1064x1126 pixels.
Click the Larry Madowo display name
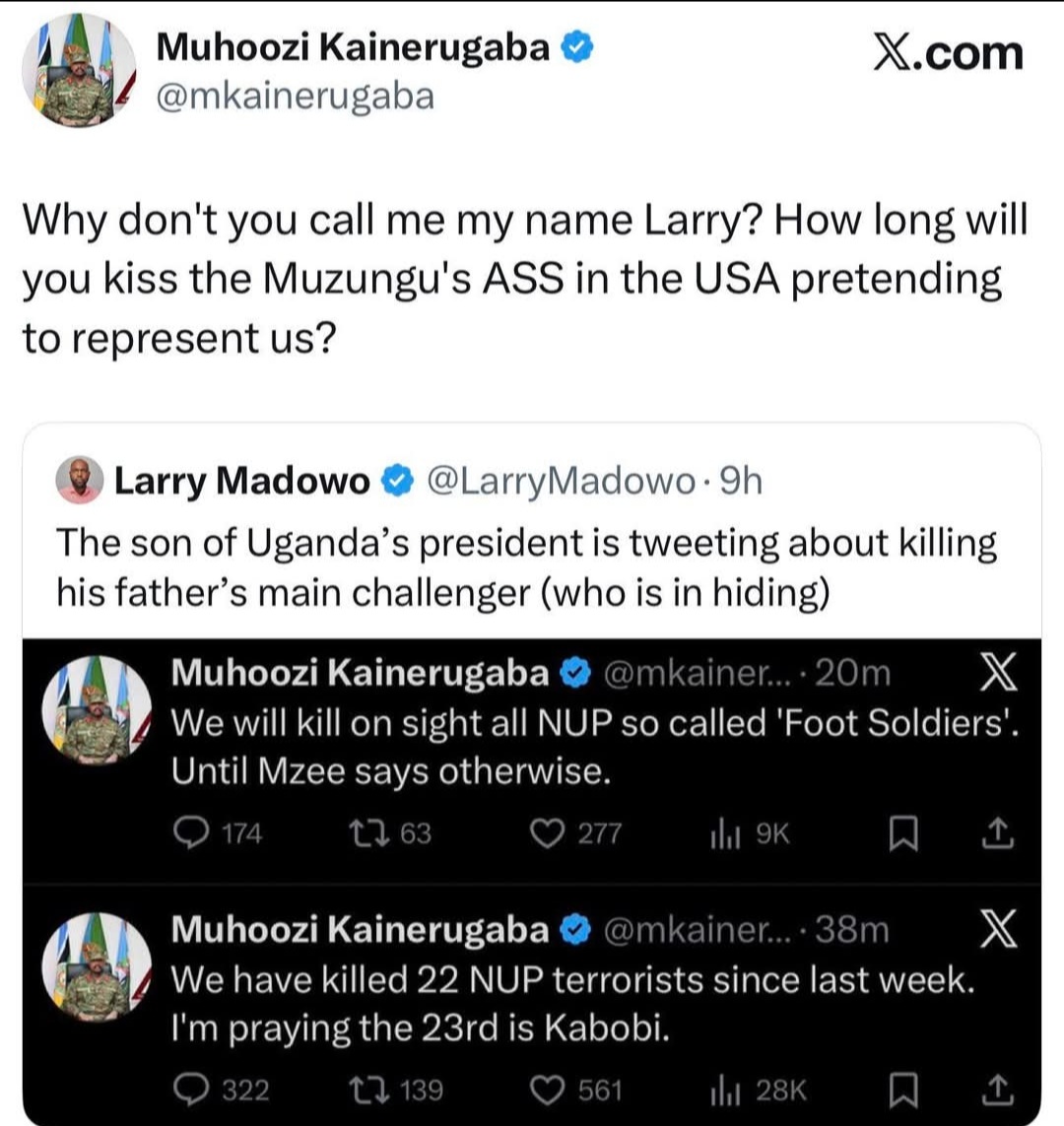pyautogui.click(x=242, y=482)
